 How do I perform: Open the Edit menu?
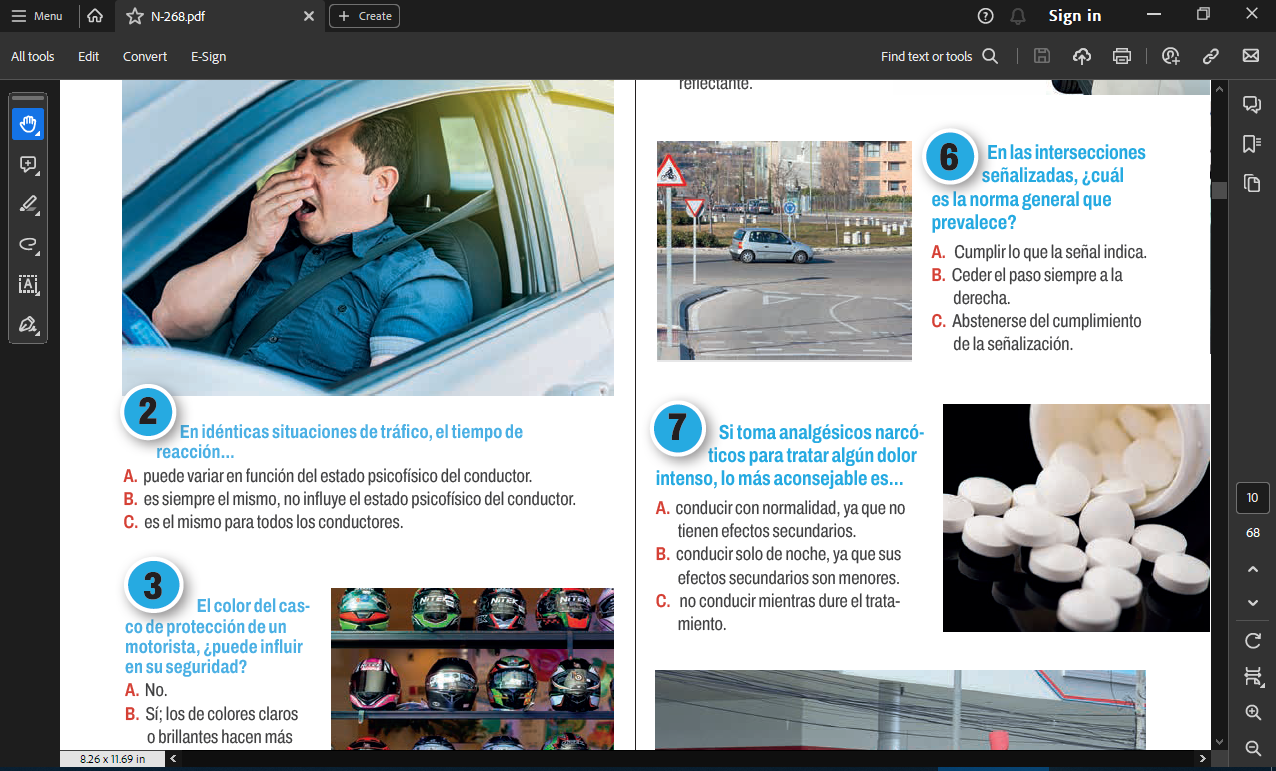(x=89, y=56)
